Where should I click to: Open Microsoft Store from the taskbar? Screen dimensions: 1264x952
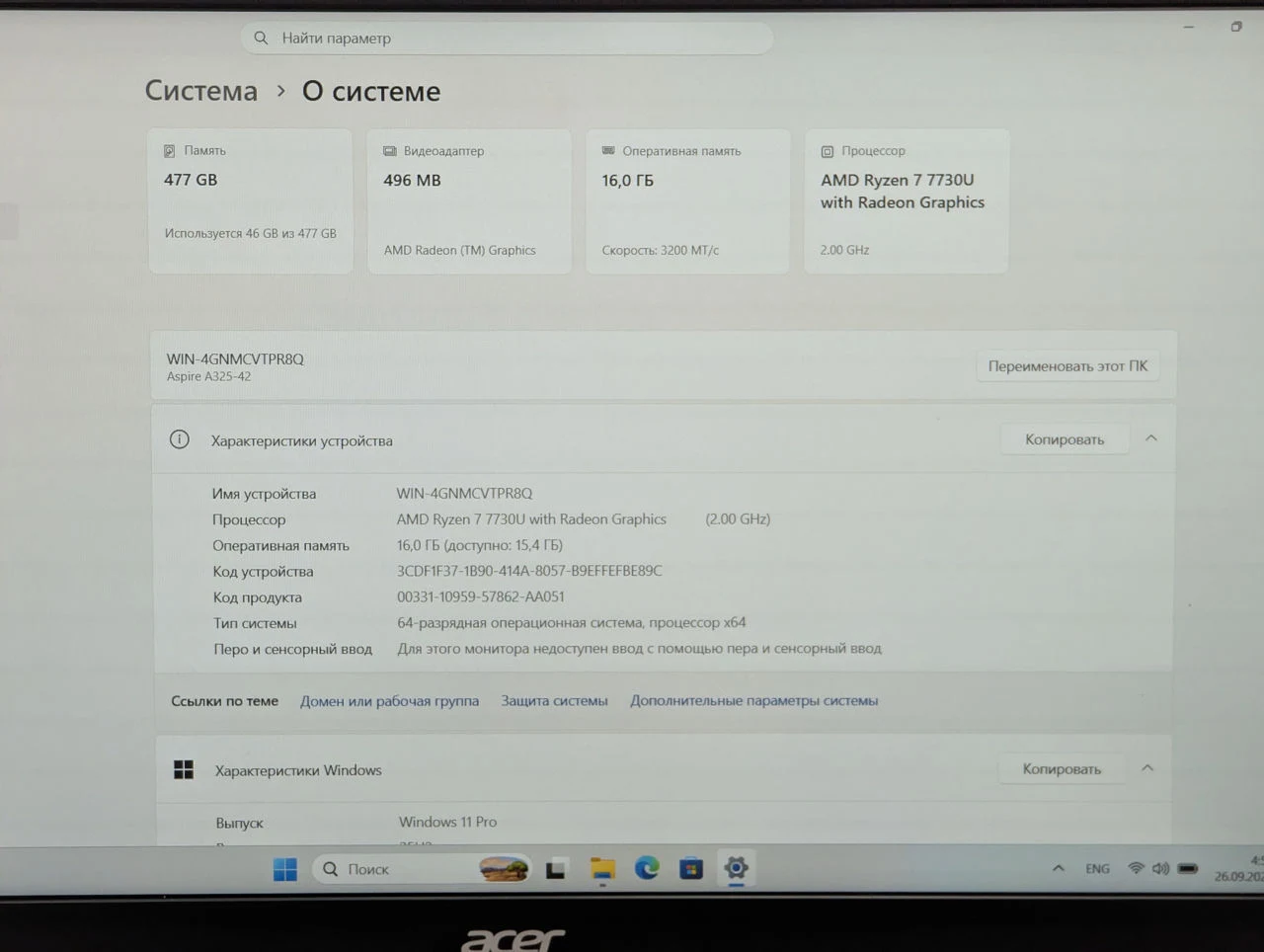point(691,869)
